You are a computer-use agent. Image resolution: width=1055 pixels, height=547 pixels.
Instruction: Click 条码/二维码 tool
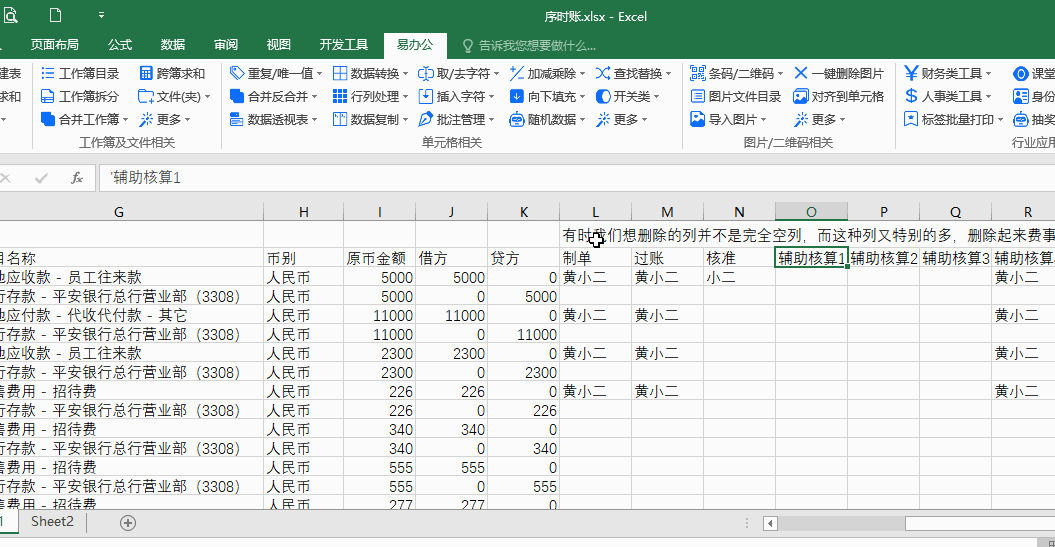(x=737, y=73)
